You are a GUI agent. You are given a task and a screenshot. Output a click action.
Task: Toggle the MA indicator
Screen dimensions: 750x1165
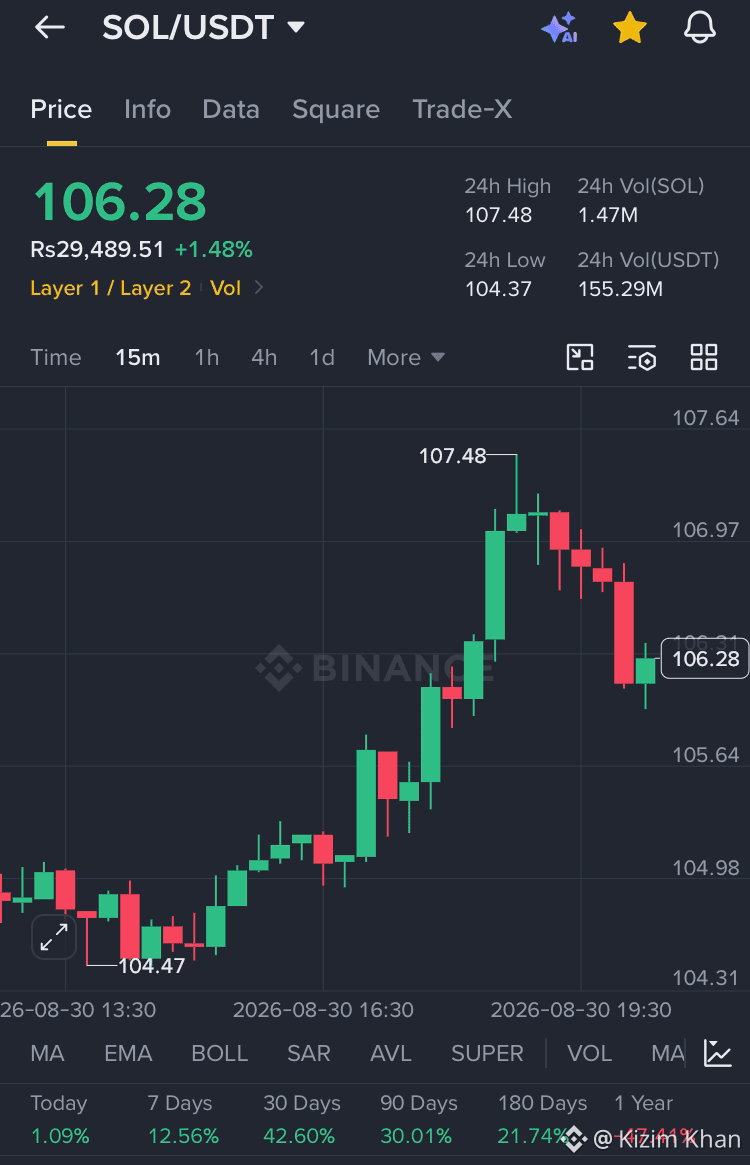(48, 1053)
